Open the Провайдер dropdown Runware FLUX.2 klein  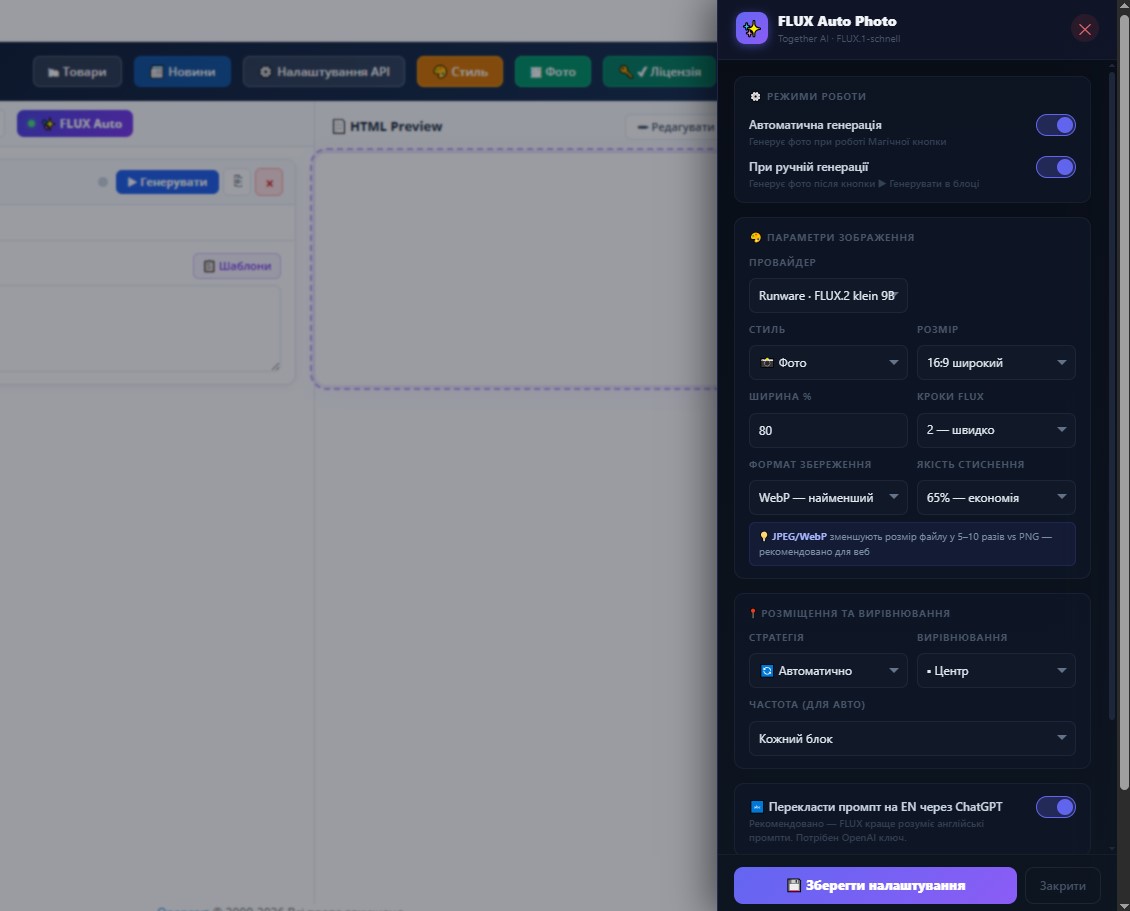point(828,295)
